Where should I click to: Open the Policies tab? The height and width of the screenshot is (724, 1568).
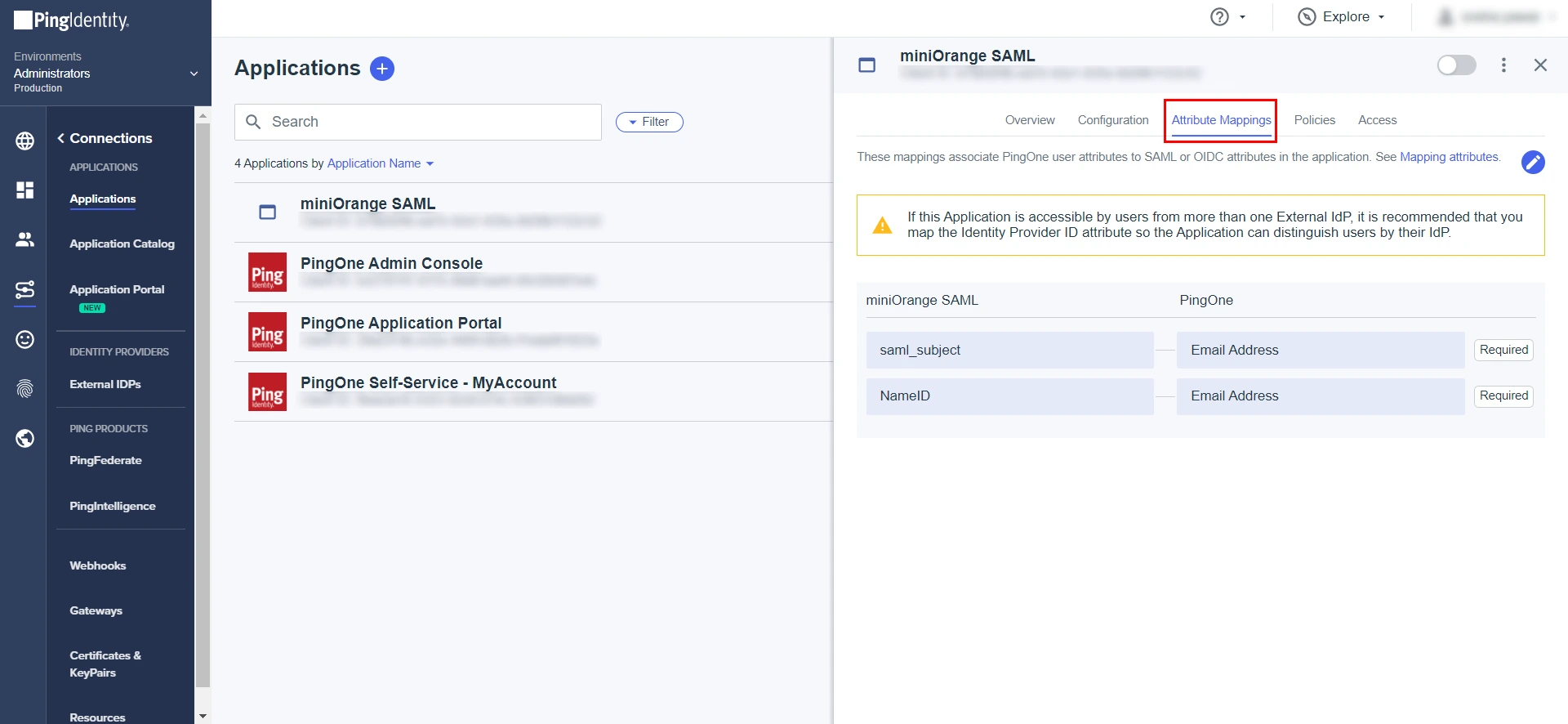coord(1315,120)
